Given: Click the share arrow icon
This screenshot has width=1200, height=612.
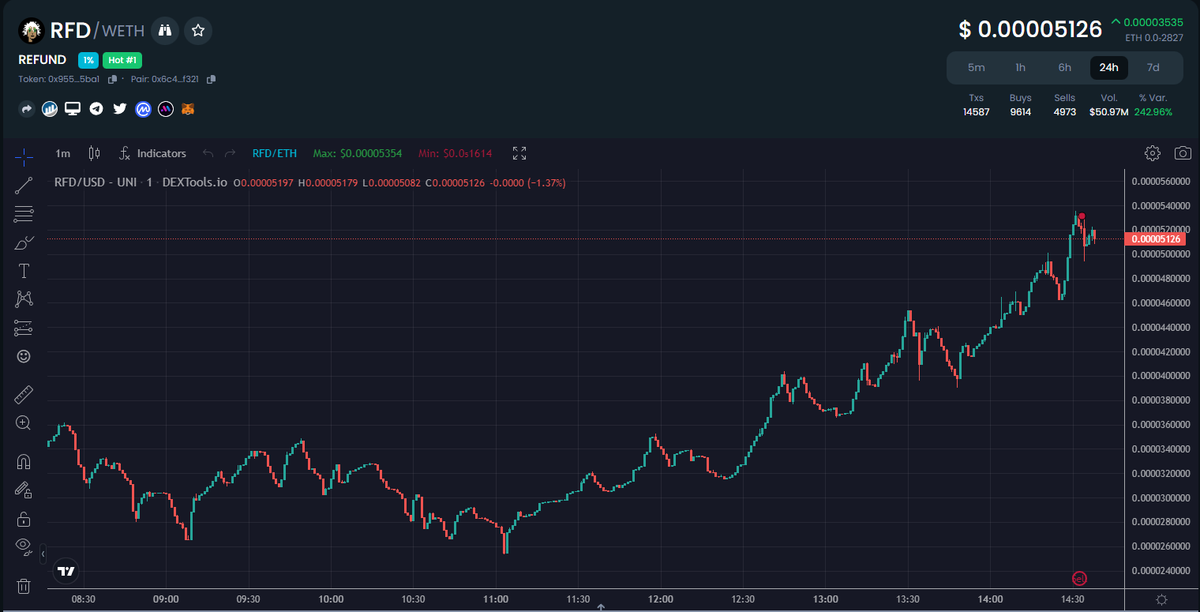Looking at the screenshot, I should [27, 108].
